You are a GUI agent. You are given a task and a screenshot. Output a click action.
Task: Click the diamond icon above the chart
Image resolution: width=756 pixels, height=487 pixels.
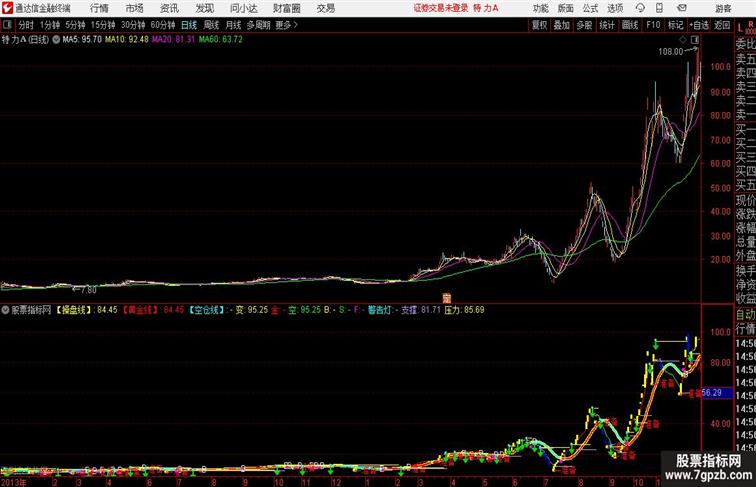[683, 40]
